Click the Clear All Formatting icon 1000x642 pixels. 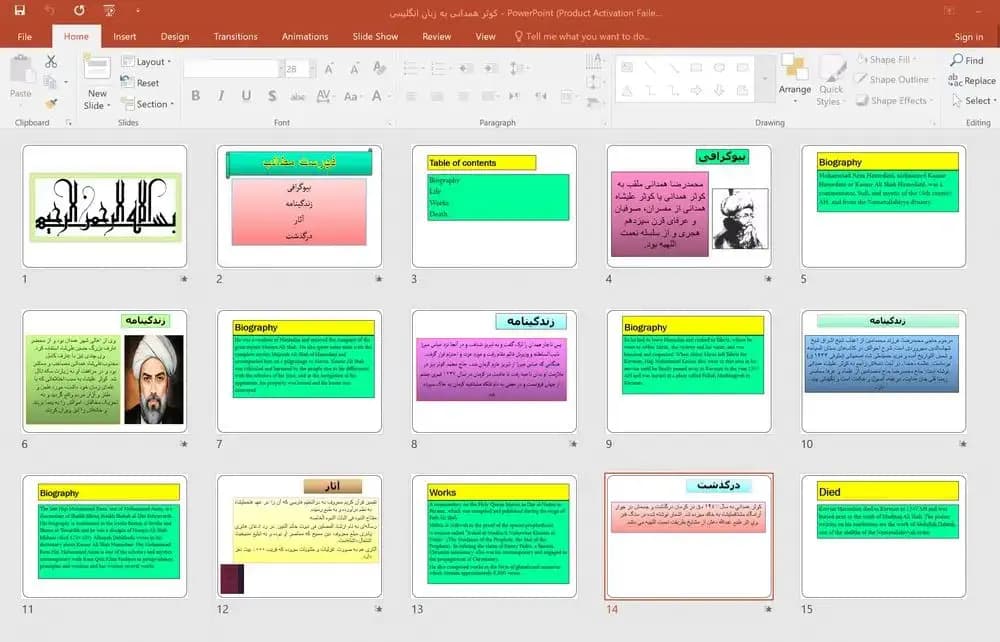[x=379, y=68]
